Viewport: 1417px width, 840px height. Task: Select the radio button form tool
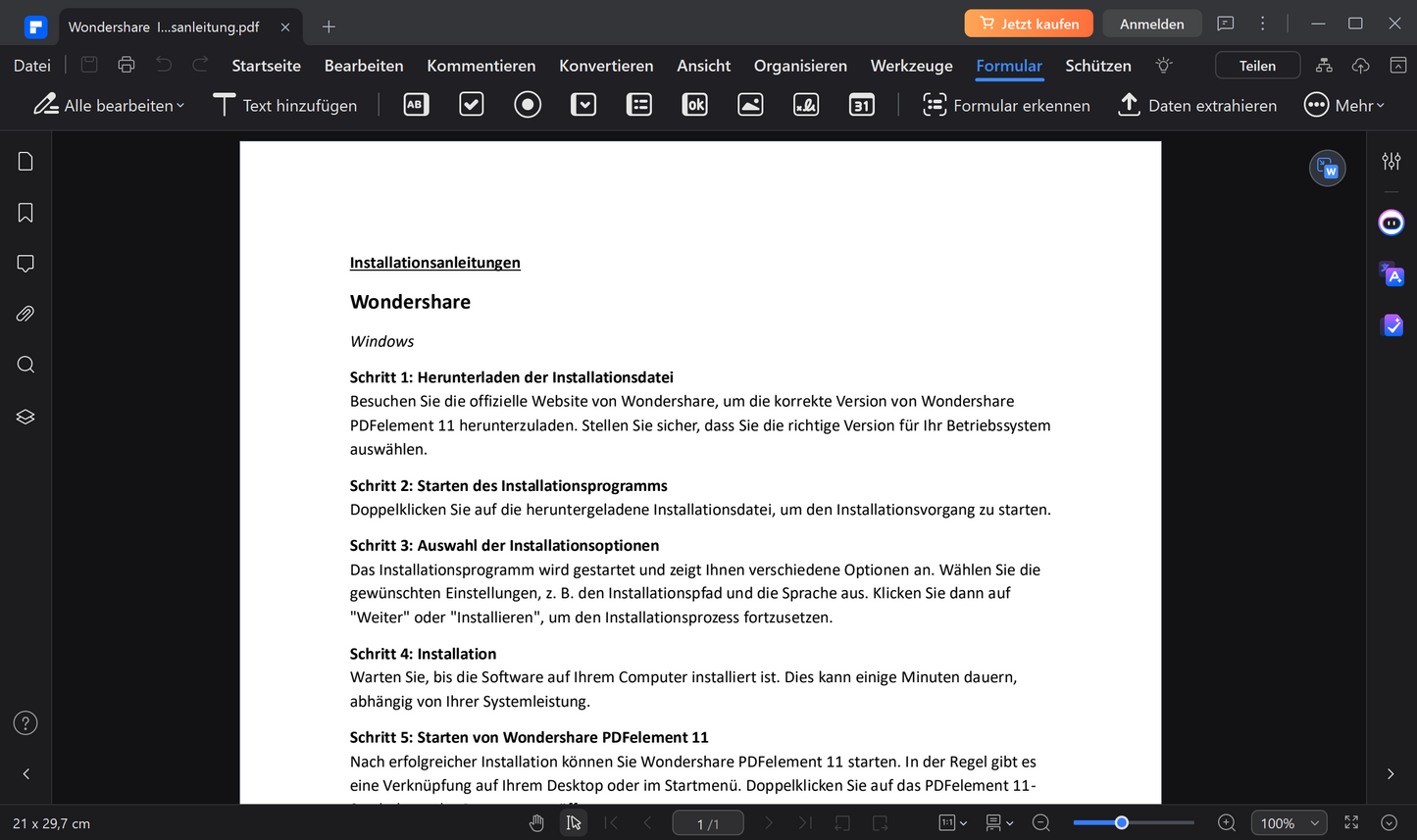point(527,104)
